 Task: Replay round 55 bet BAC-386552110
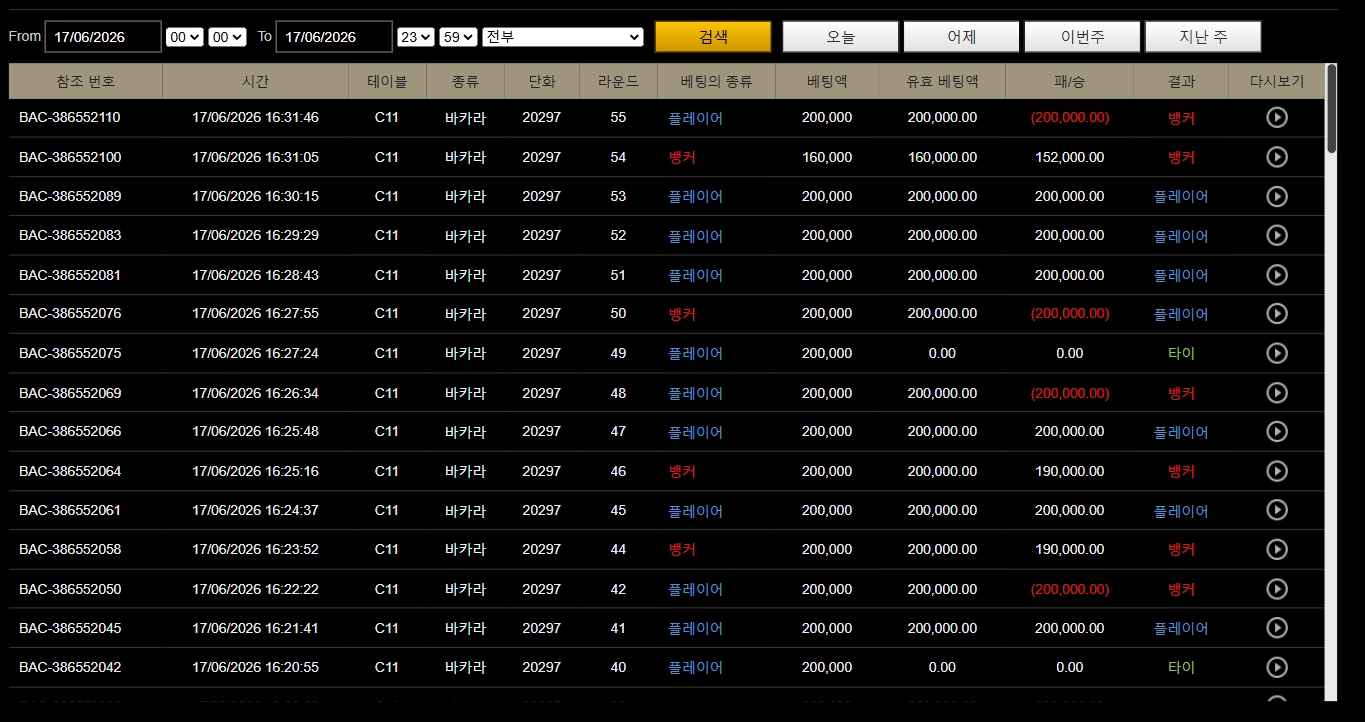(1277, 118)
